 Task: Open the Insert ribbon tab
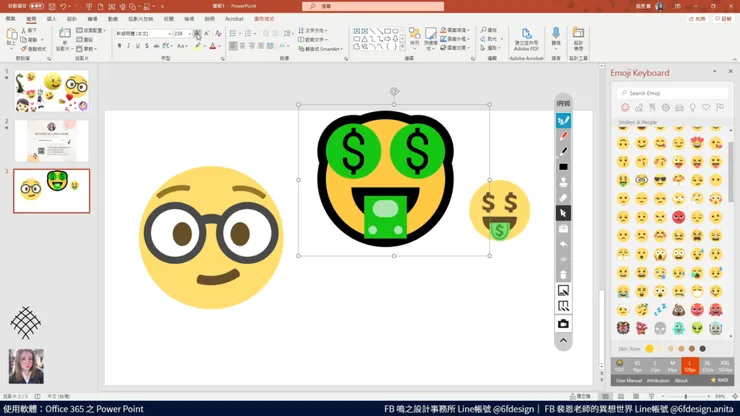51,19
